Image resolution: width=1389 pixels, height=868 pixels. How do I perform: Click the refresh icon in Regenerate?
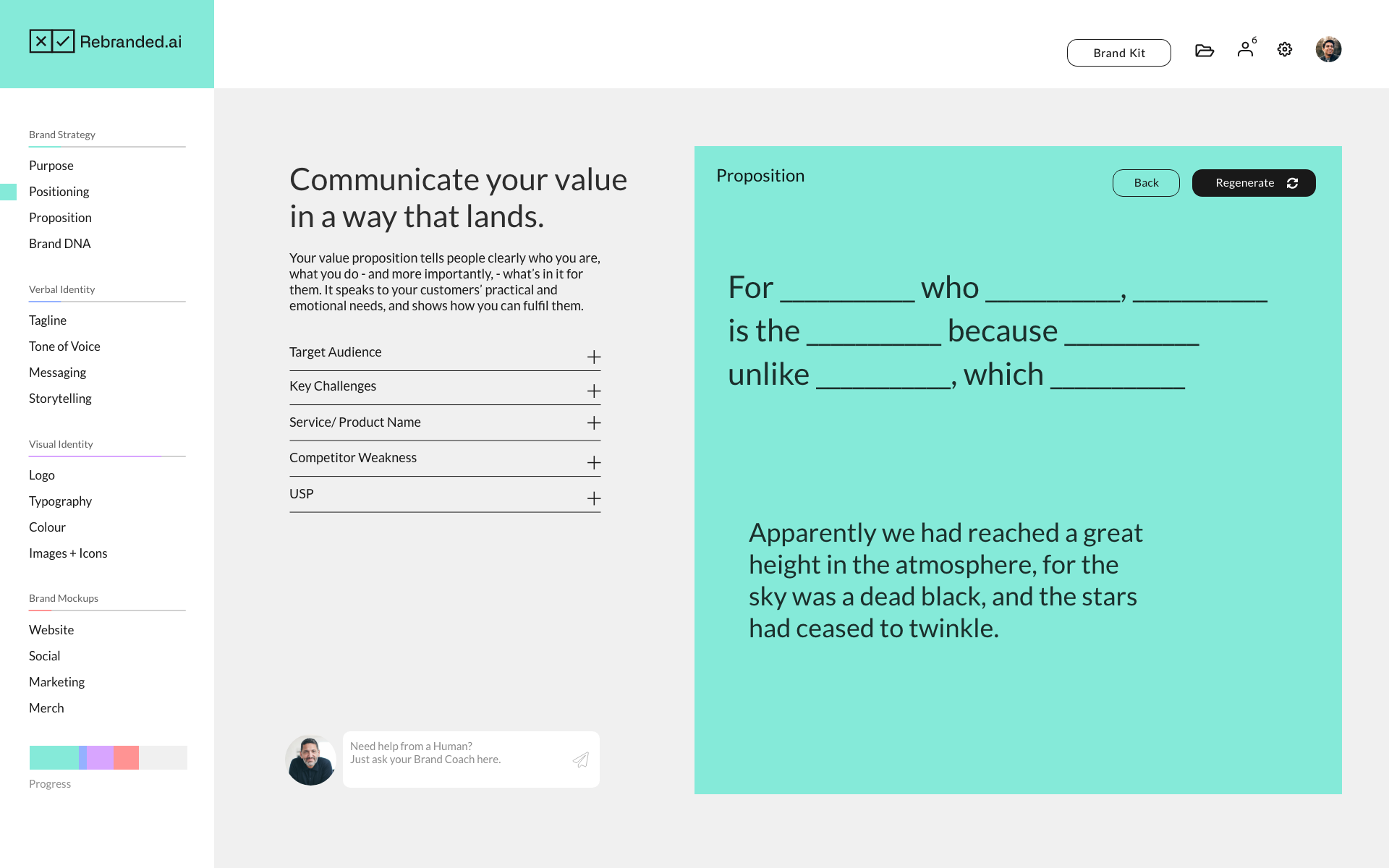(x=1293, y=183)
